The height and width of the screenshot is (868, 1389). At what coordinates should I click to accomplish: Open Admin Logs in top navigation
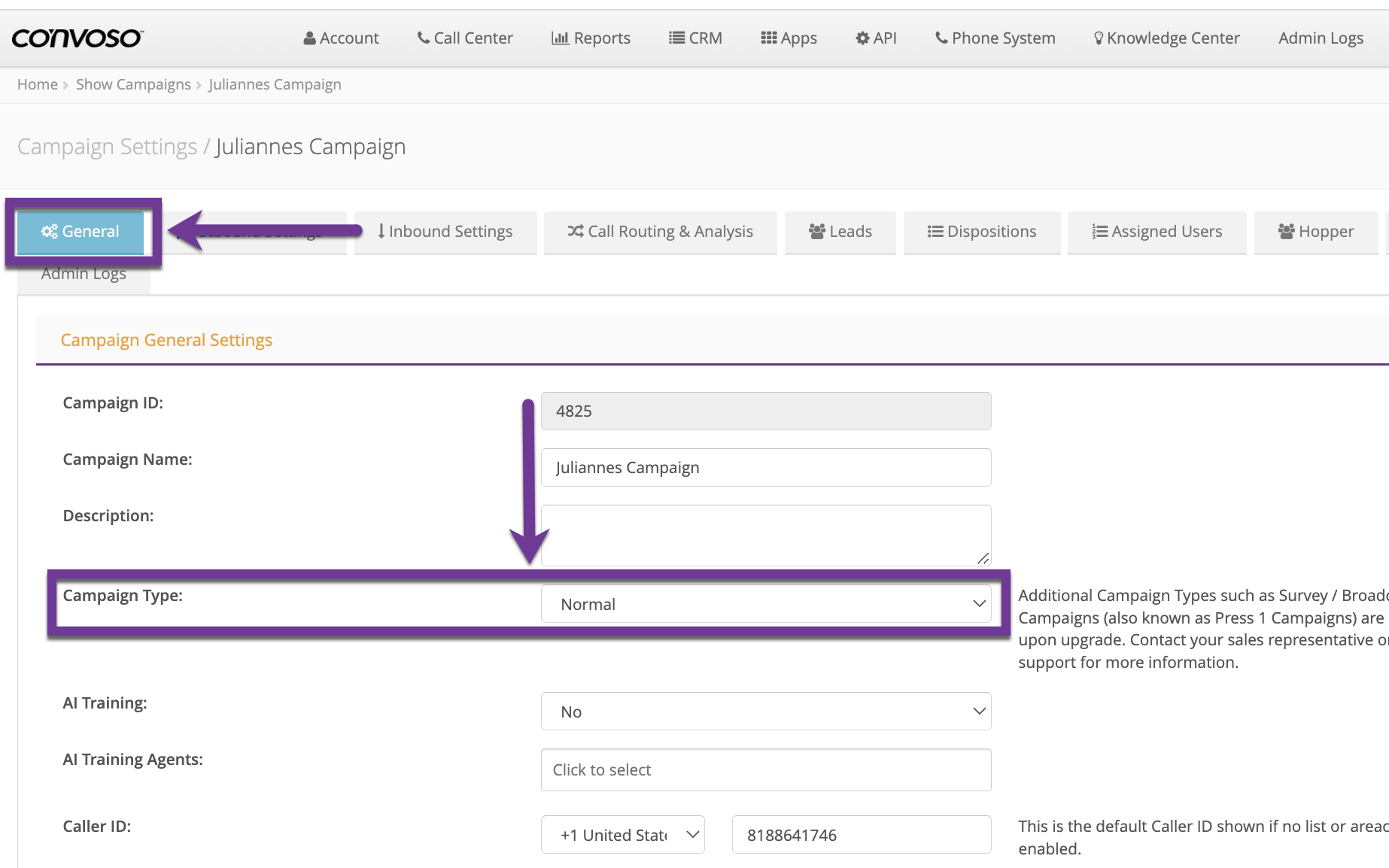[x=1321, y=38]
